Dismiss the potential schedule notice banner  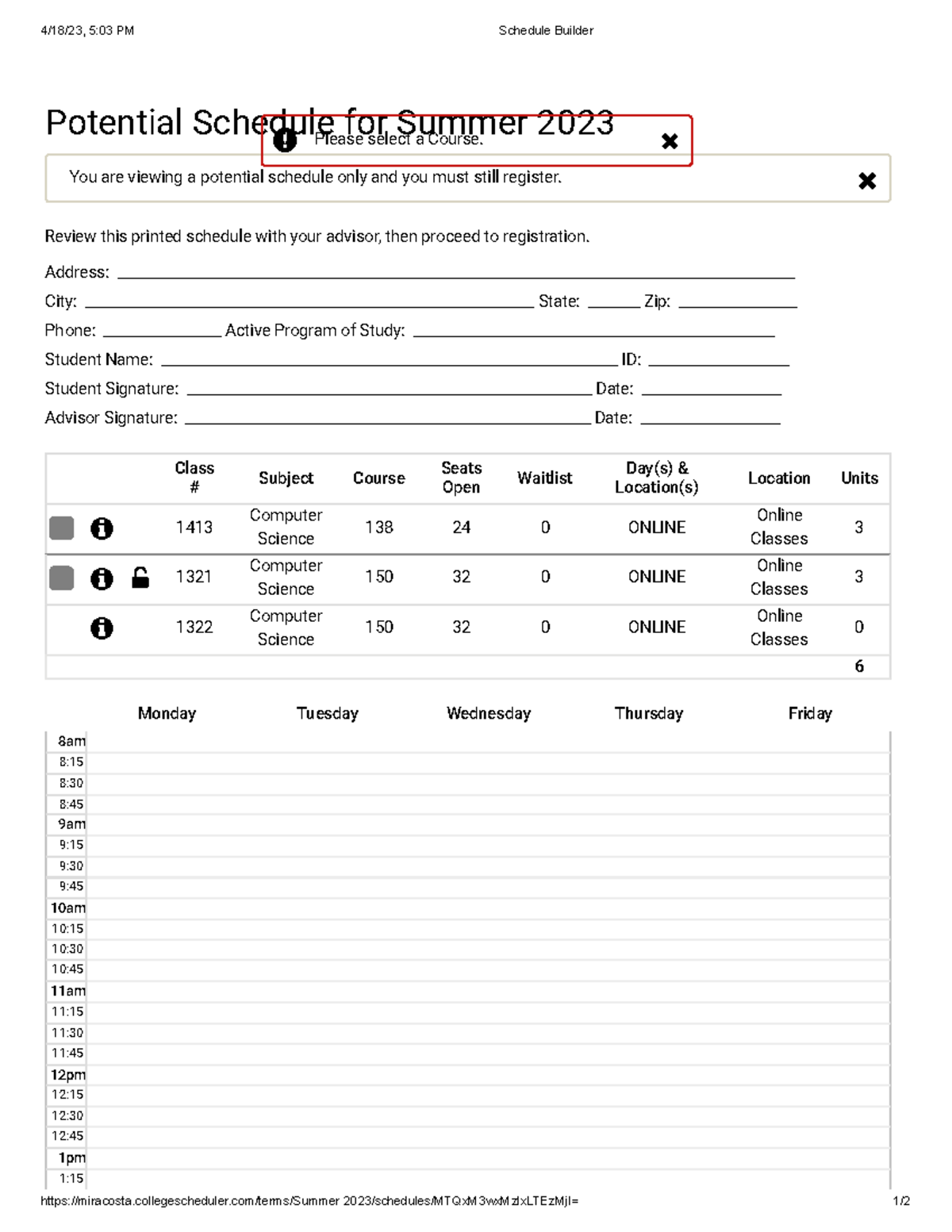click(867, 181)
